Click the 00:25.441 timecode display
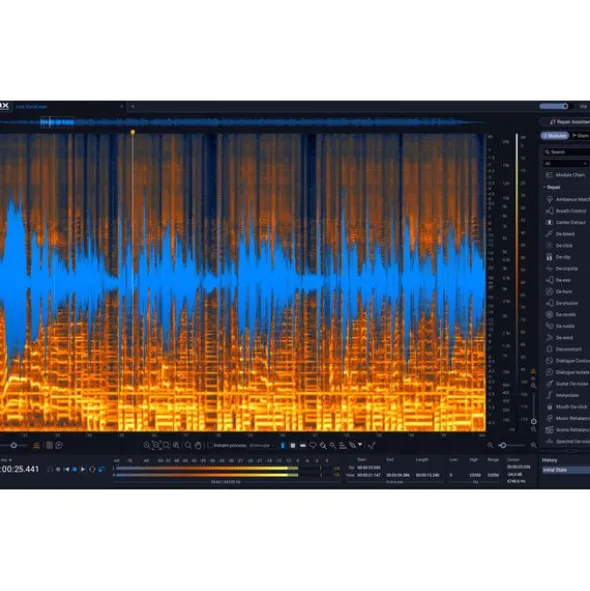Screen dimensions: 590x591 (20, 470)
